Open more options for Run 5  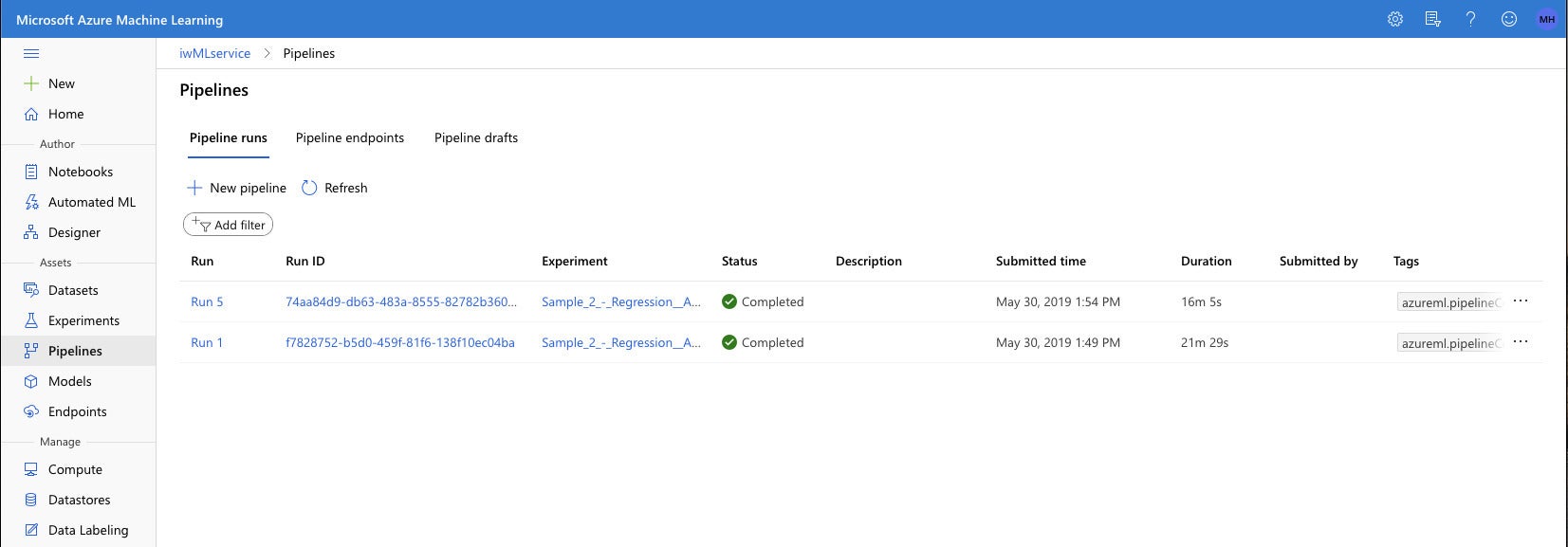(x=1521, y=301)
